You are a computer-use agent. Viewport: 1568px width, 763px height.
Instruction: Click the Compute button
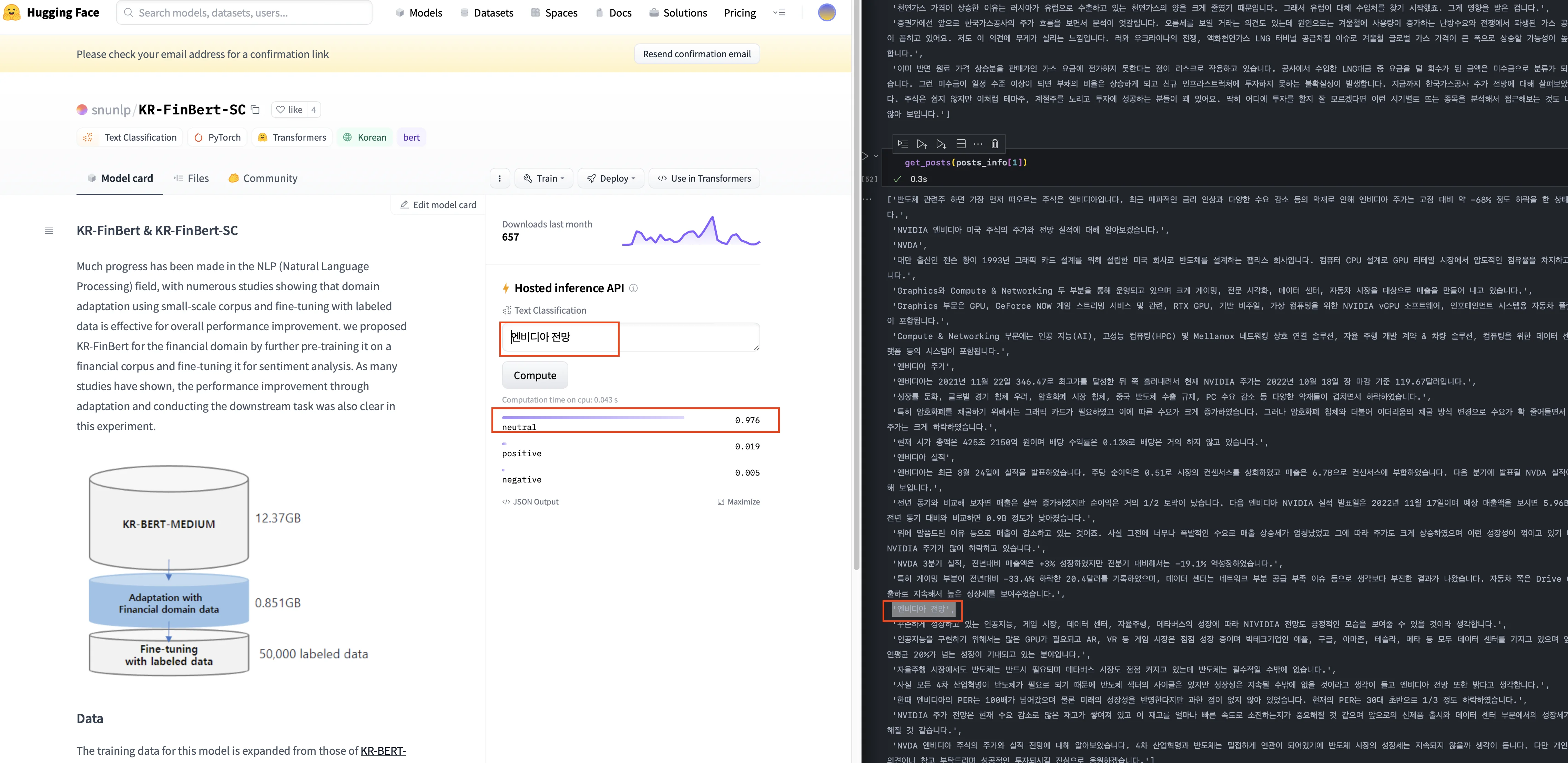pos(534,375)
